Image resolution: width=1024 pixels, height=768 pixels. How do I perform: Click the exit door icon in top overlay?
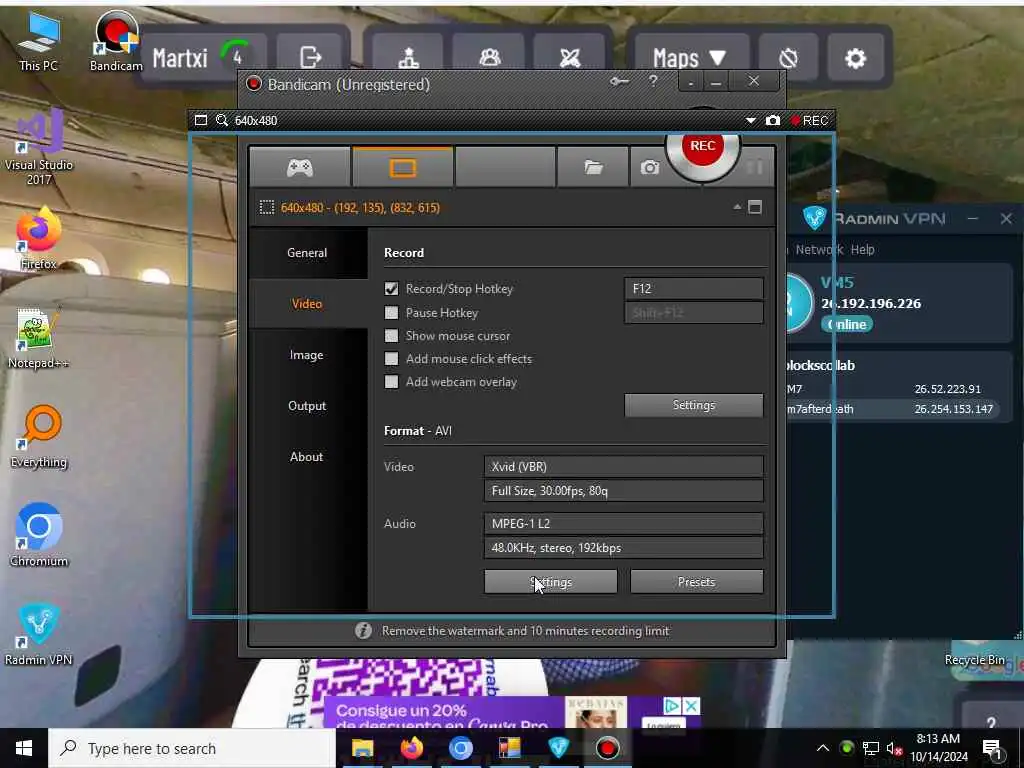[x=310, y=57]
